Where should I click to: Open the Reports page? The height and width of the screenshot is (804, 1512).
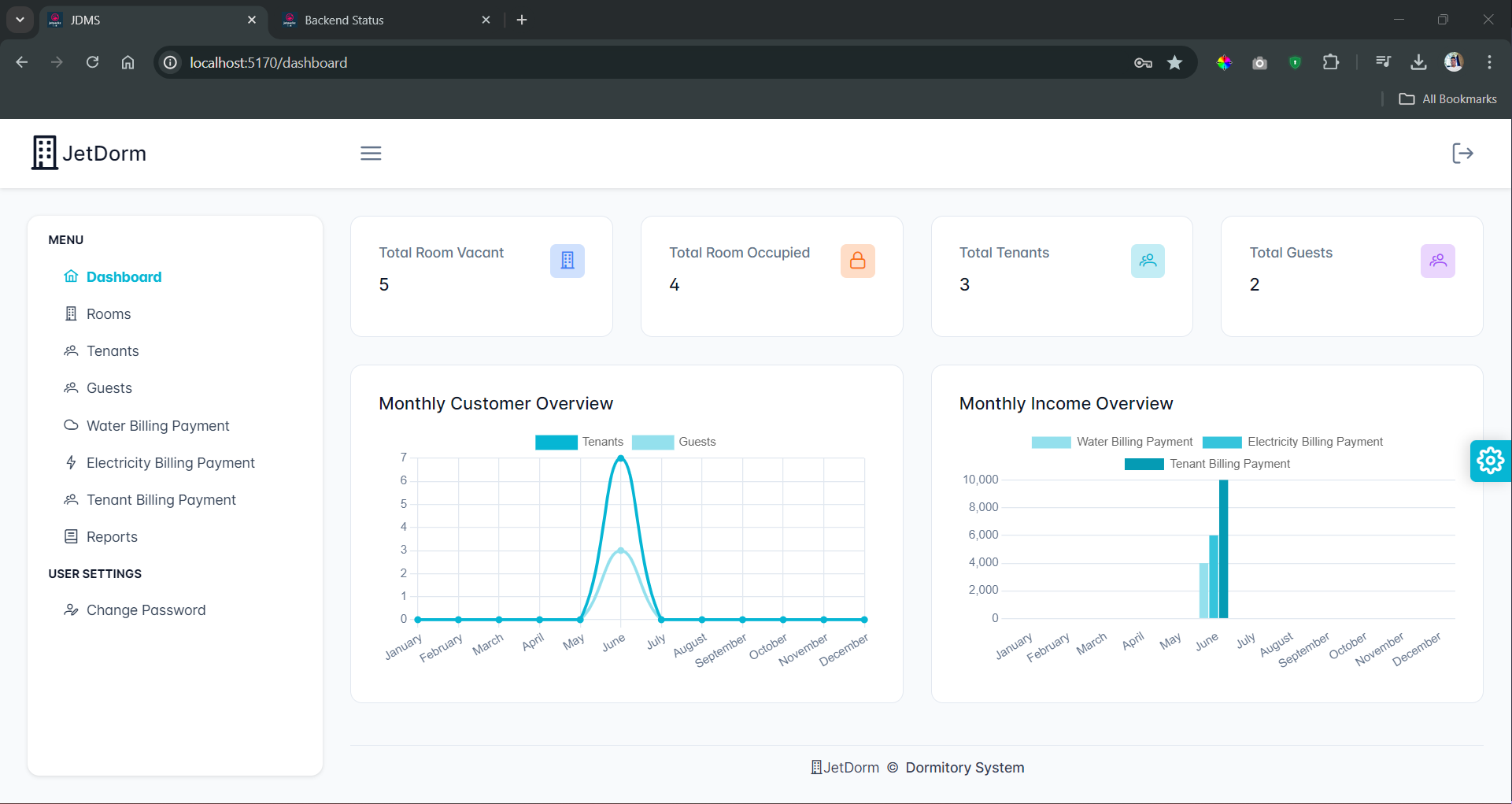pyautogui.click(x=112, y=536)
